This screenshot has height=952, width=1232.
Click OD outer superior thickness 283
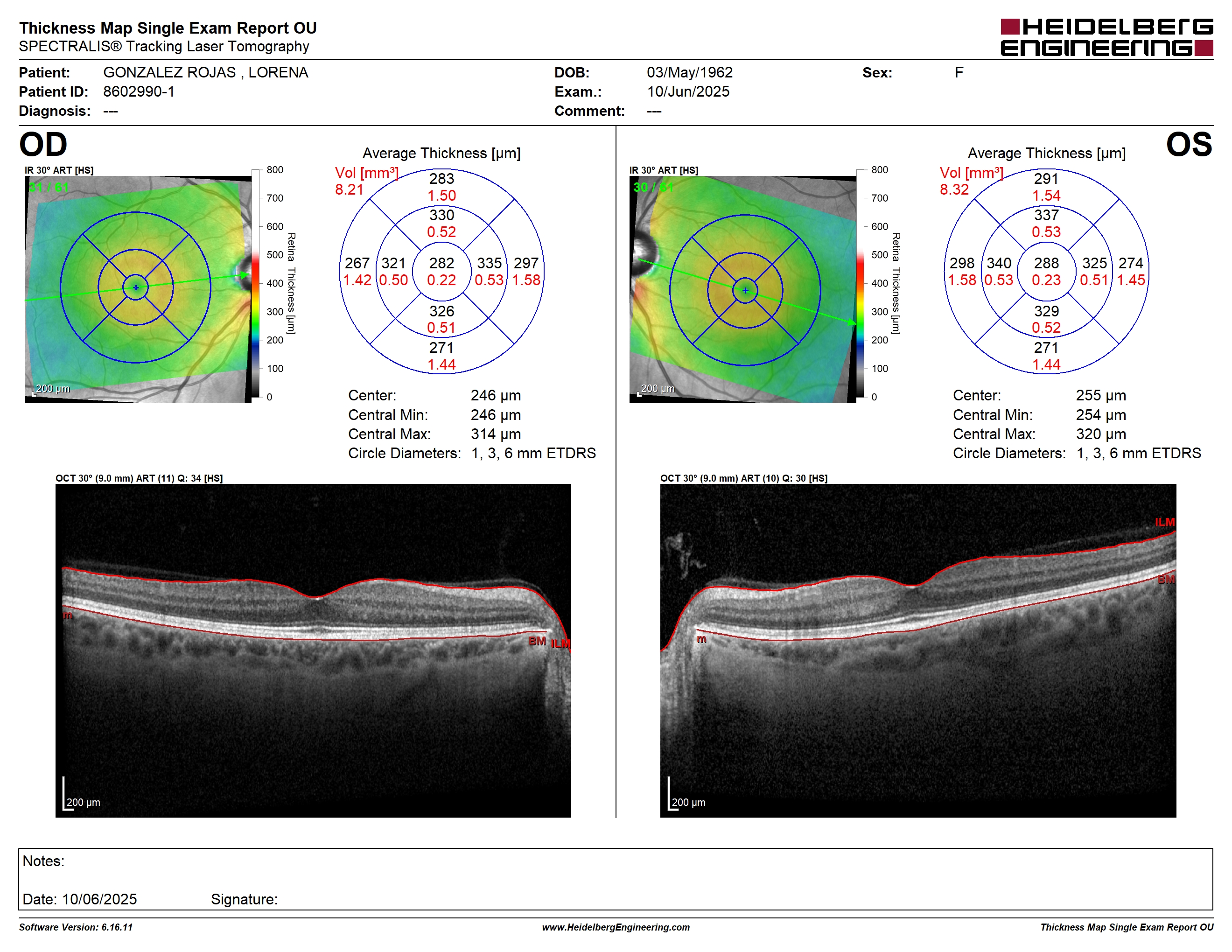[441, 179]
